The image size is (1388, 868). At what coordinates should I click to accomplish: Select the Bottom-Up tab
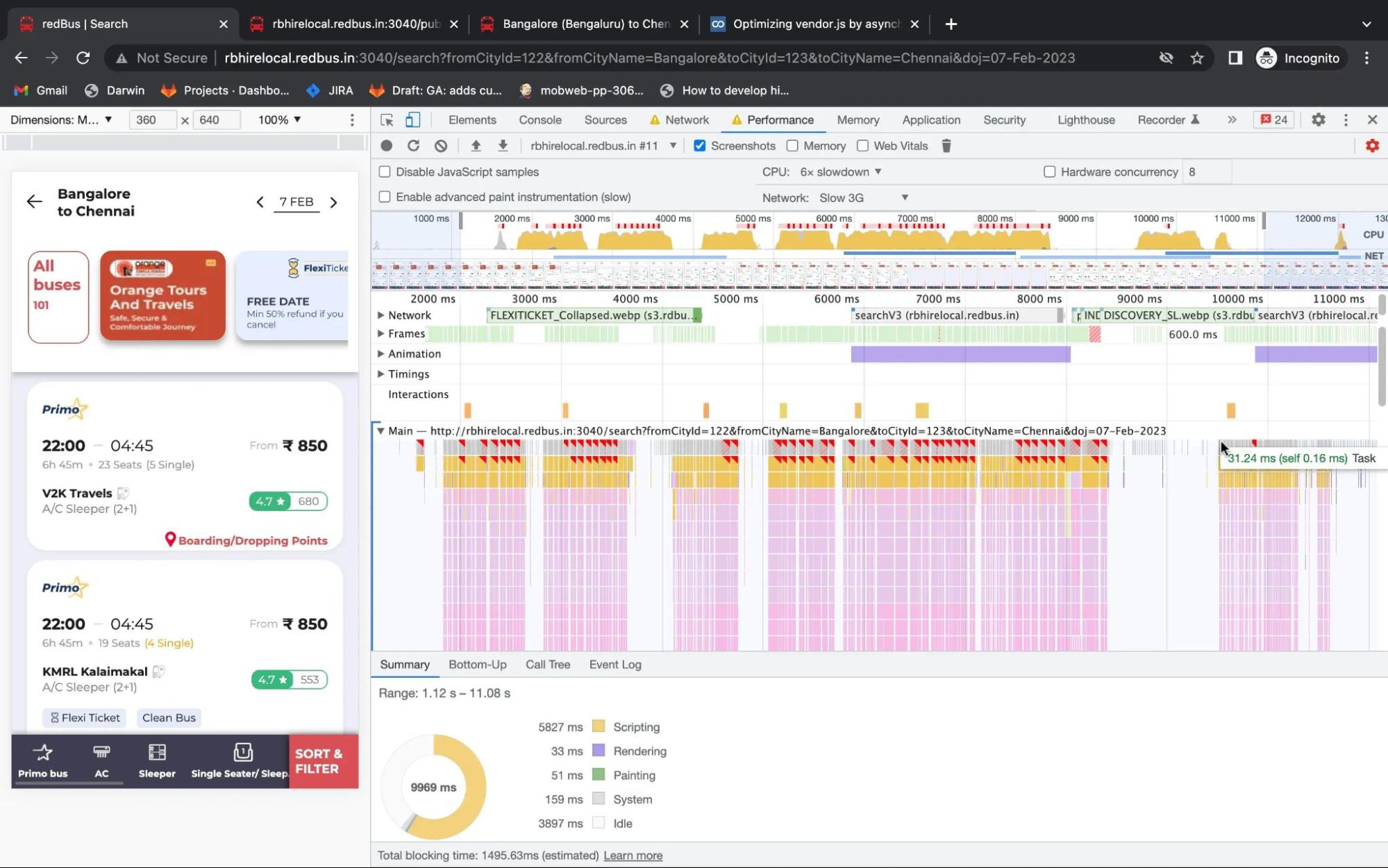478,664
